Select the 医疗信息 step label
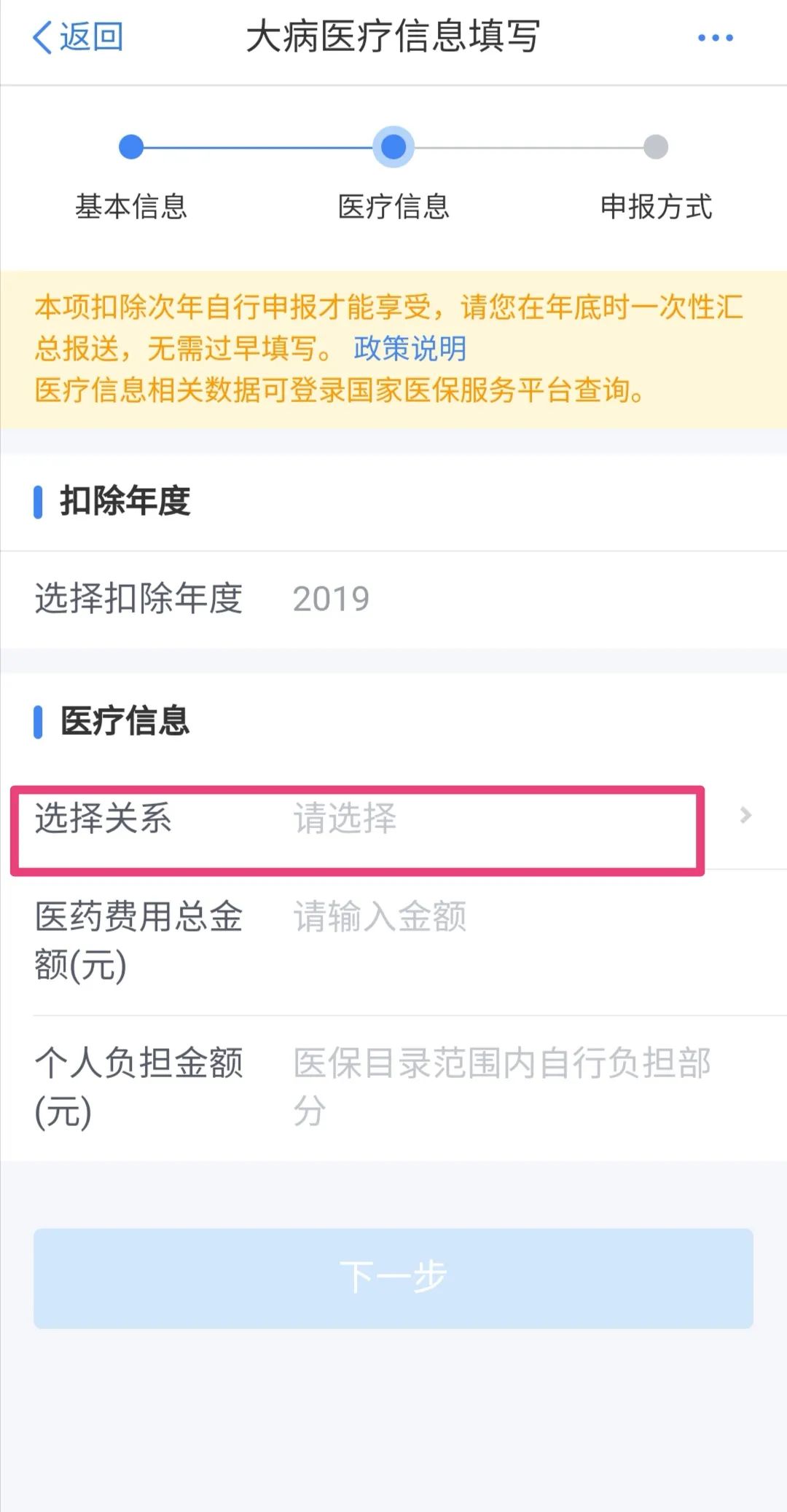Viewport: 787px width, 1512px height. click(x=393, y=207)
